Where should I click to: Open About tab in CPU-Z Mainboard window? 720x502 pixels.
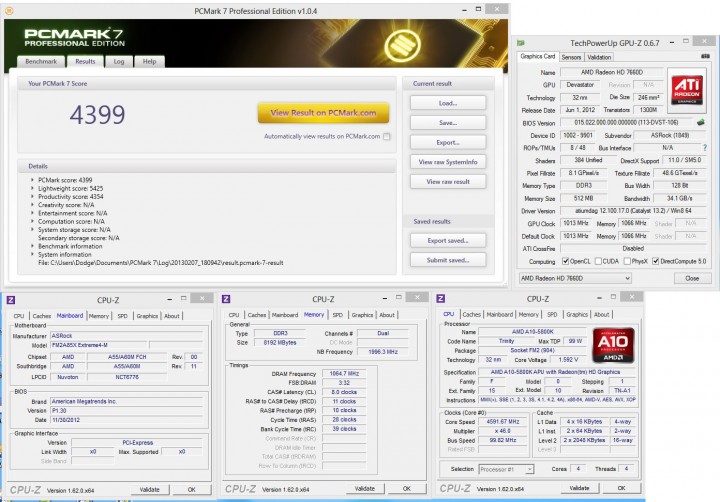[x=172, y=316]
